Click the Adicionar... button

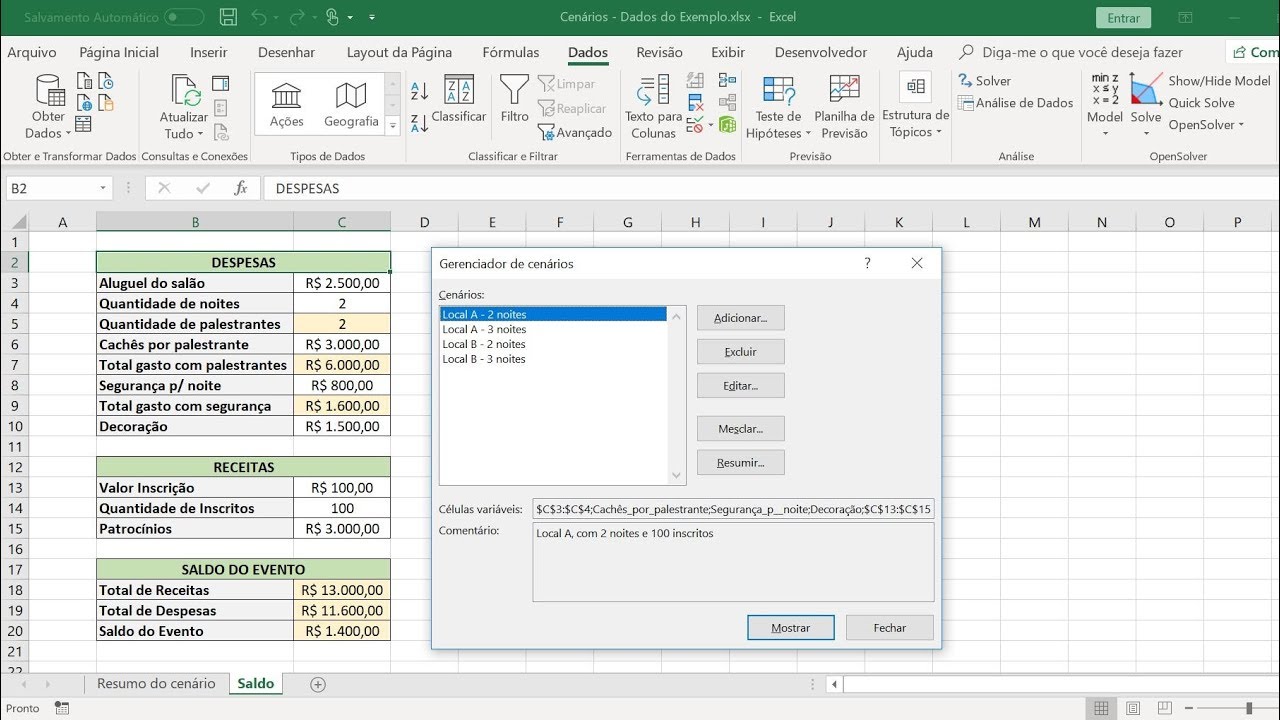pyautogui.click(x=740, y=318)
